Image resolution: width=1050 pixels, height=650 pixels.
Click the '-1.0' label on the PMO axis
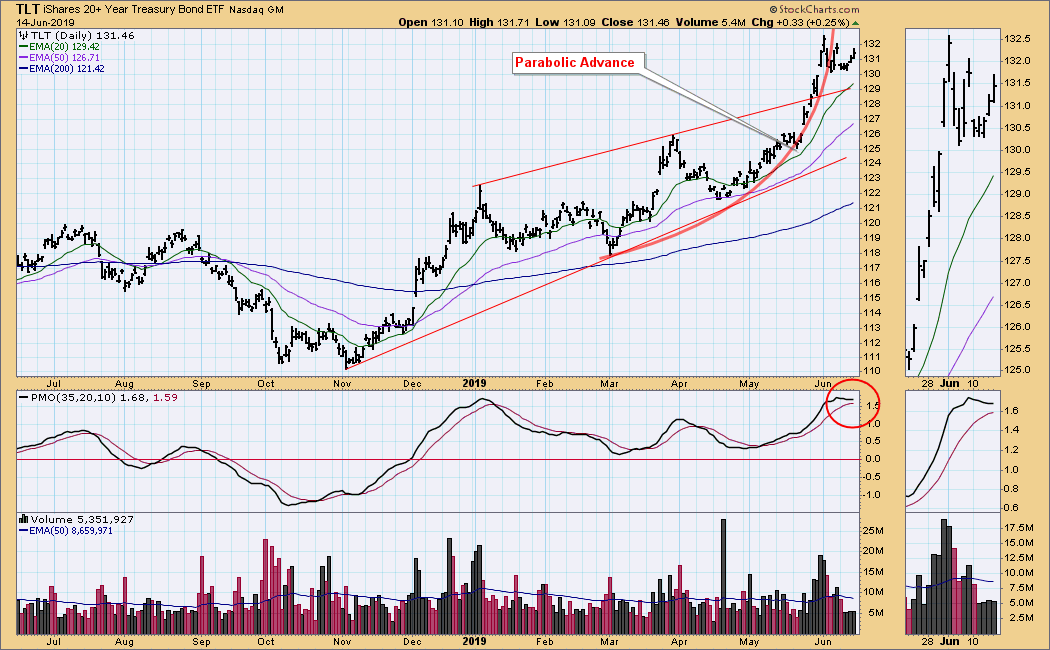871,495
